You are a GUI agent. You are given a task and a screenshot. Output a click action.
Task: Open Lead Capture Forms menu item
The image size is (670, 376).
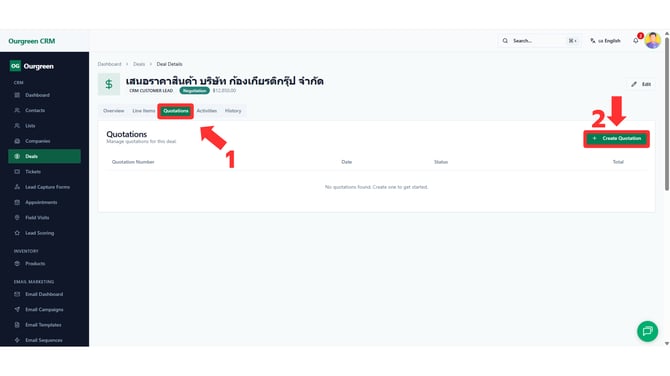pyautogui.click(x=44, y=187)
